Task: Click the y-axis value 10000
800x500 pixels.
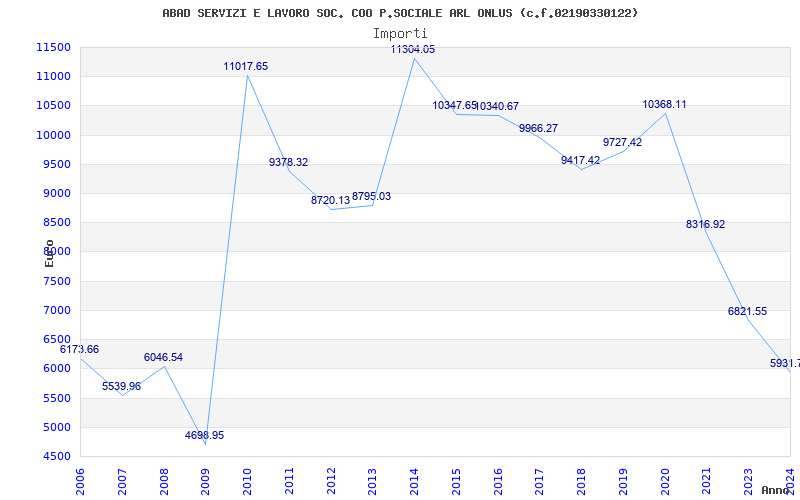Action: coord(53,135)
